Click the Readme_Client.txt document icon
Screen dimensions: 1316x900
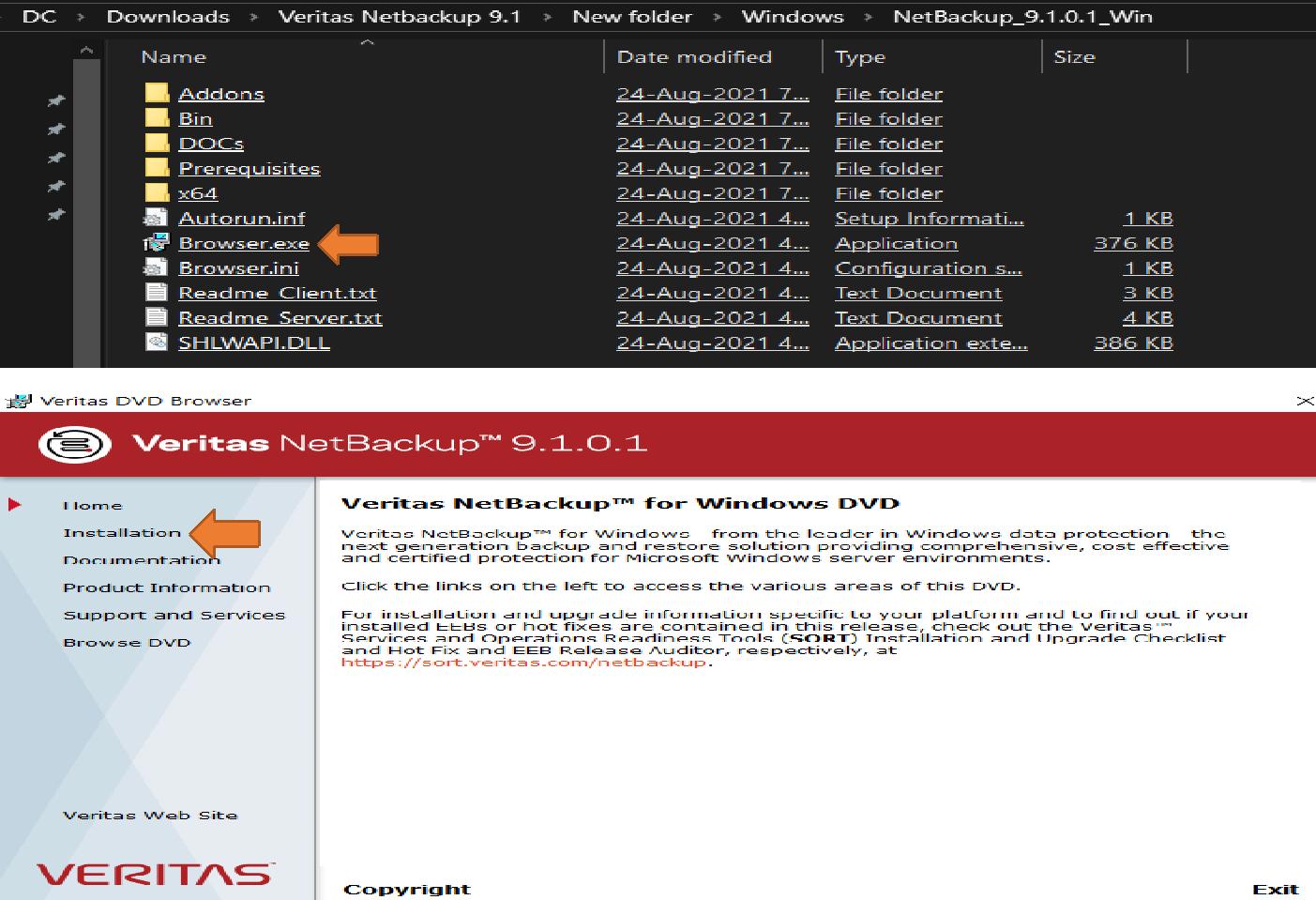(156, 293)
